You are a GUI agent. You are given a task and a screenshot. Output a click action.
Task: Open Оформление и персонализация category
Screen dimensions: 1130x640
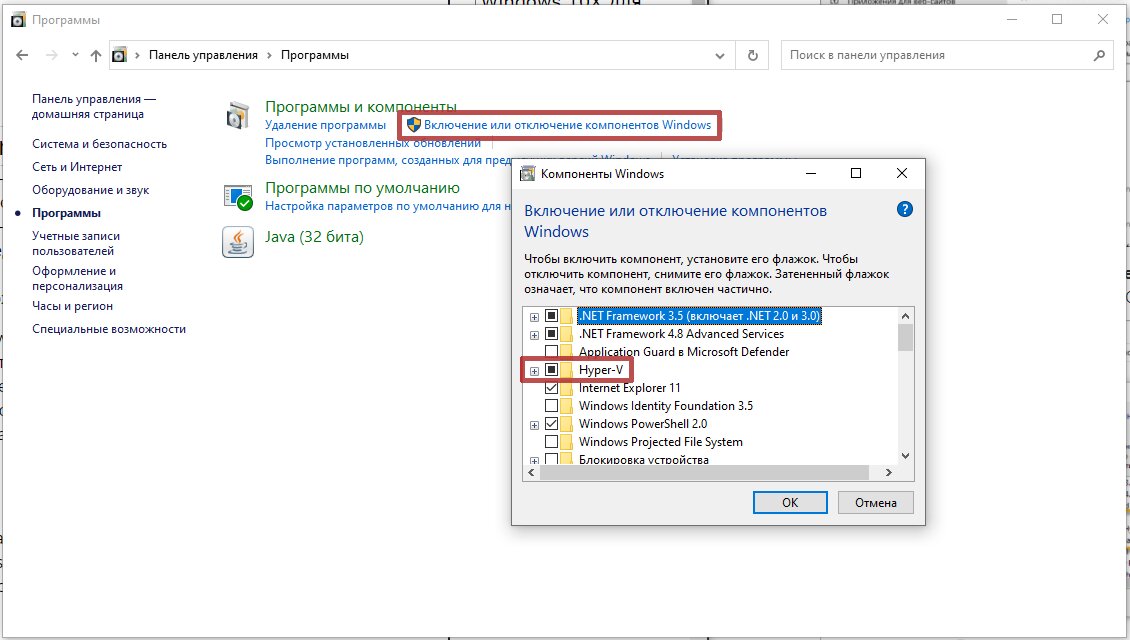tap(77, 278)
